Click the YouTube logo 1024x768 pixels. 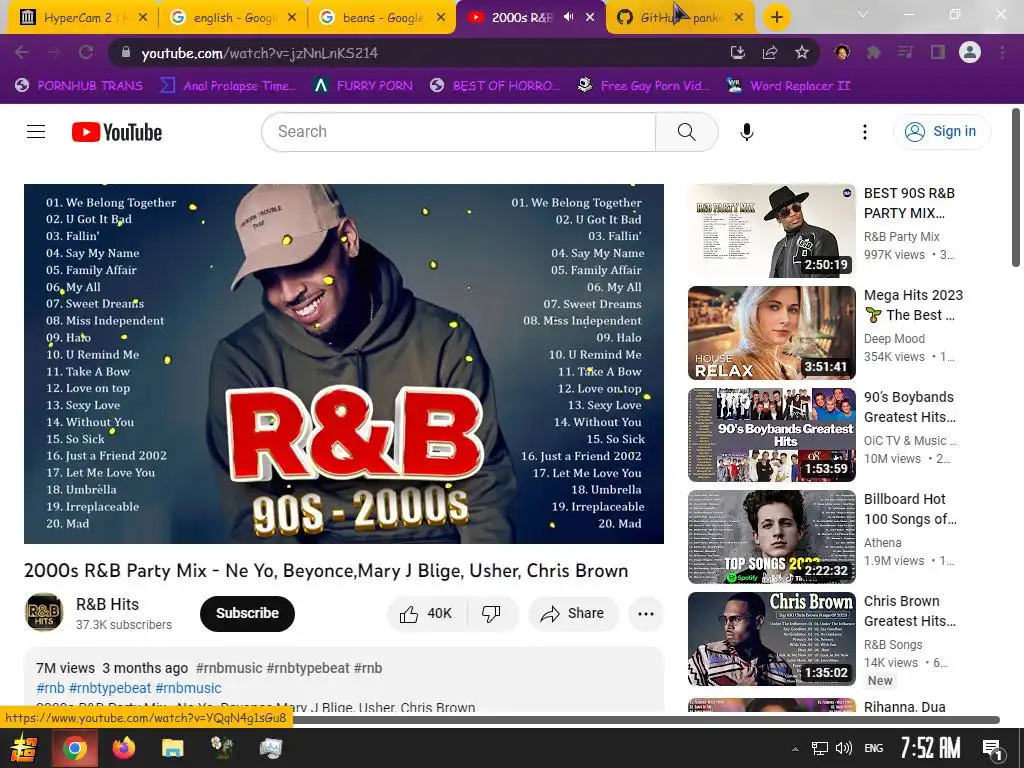(117, 132)
